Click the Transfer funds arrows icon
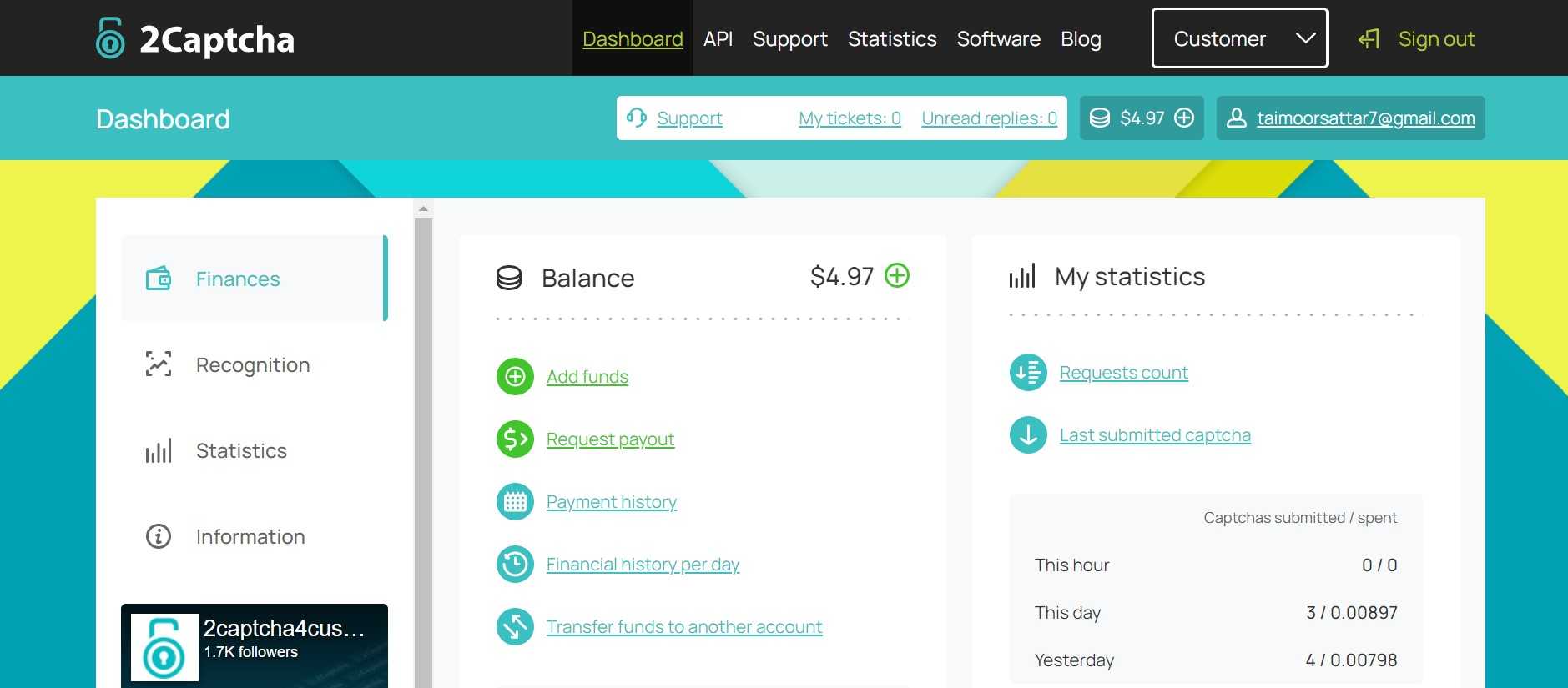This screenshot has width=1568, height=688. click(515, 626)
